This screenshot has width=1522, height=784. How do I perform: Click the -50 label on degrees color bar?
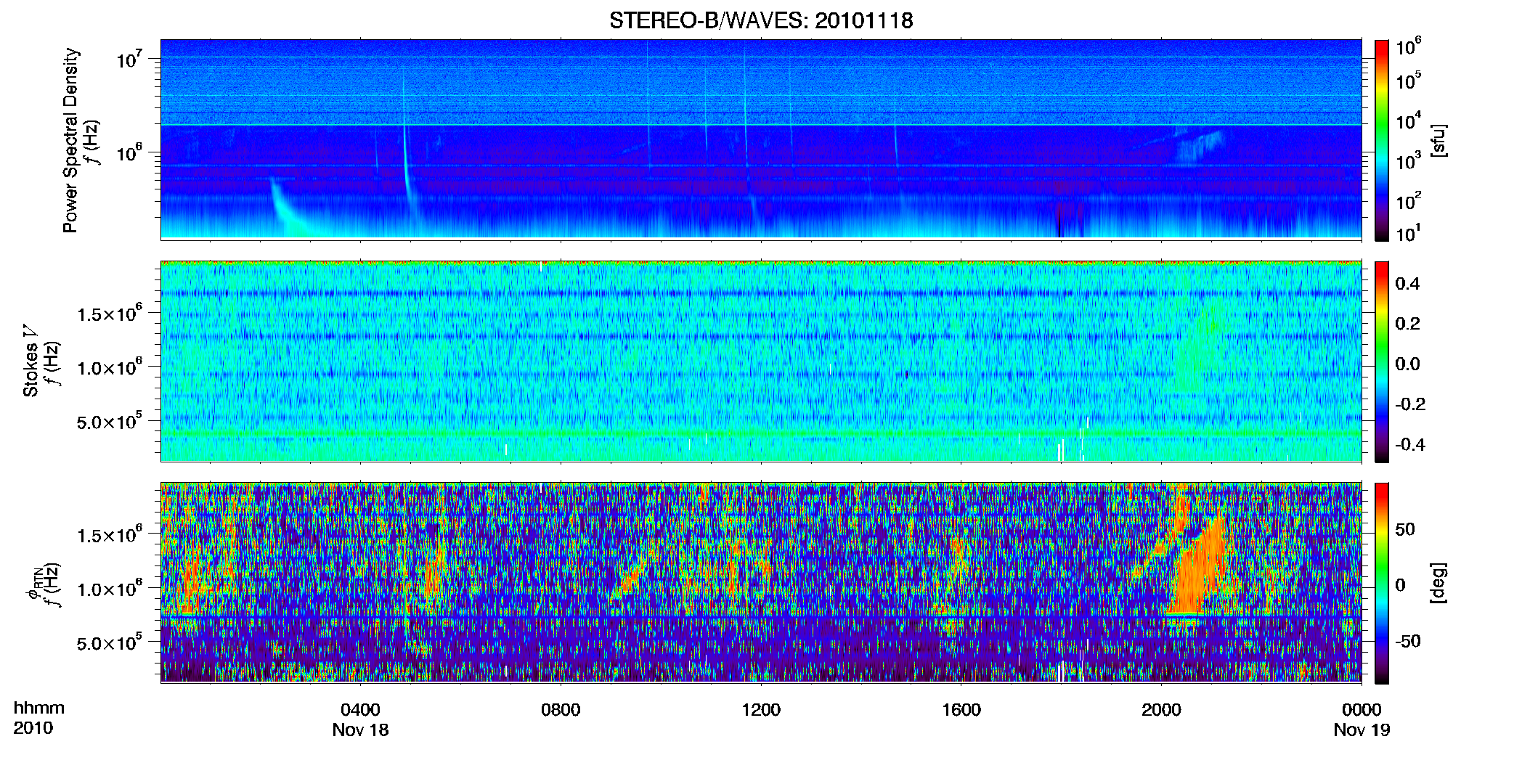coord(1407,641)
